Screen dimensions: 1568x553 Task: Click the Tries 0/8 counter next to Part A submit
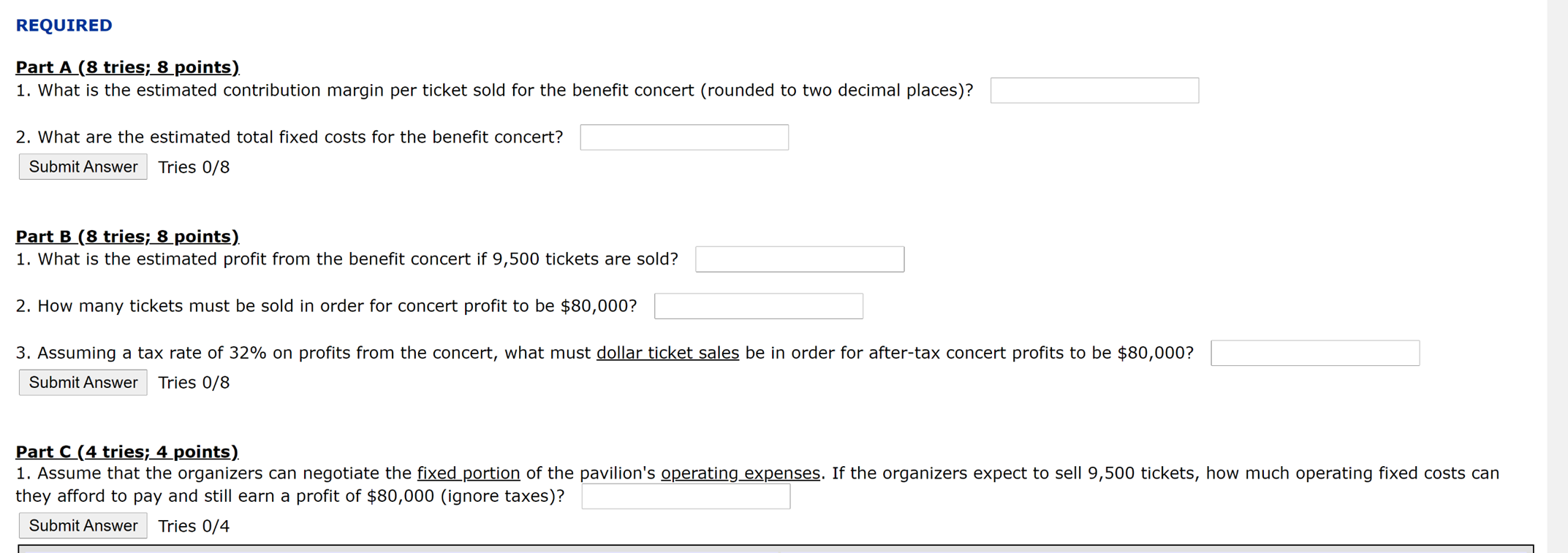click(193, 167)
